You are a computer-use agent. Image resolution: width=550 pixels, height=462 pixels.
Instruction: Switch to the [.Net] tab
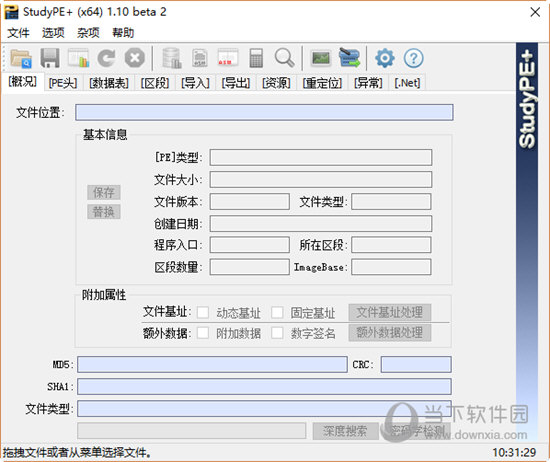407,83
